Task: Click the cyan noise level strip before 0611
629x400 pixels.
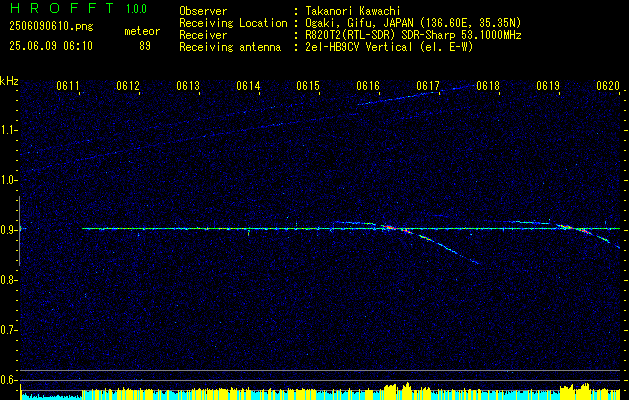Action: click(x=51, y=396)
